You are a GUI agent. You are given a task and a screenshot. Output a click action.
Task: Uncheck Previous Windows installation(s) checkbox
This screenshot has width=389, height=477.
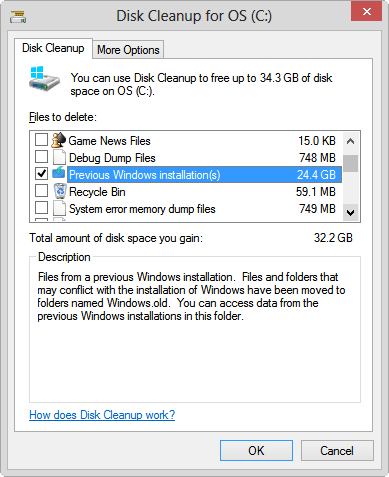pyautogui.click(x=41, y=173)
